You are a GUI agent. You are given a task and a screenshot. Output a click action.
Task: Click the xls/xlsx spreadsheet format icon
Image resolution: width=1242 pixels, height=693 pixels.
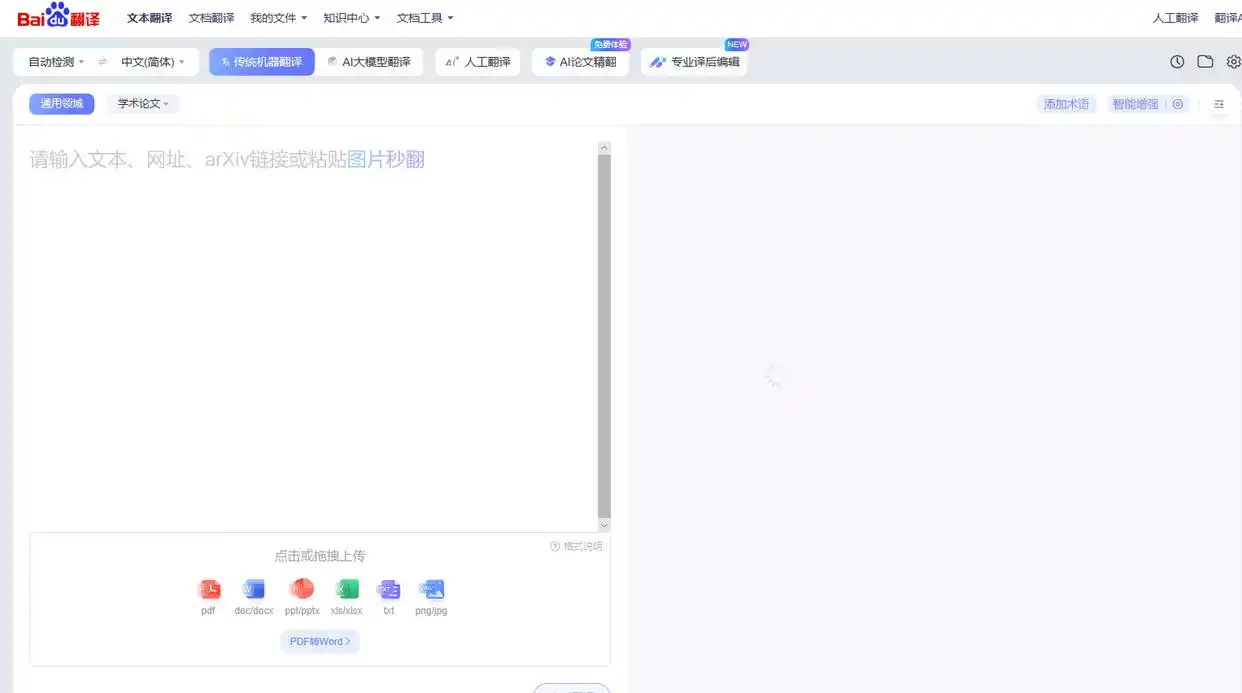[346, 590]
